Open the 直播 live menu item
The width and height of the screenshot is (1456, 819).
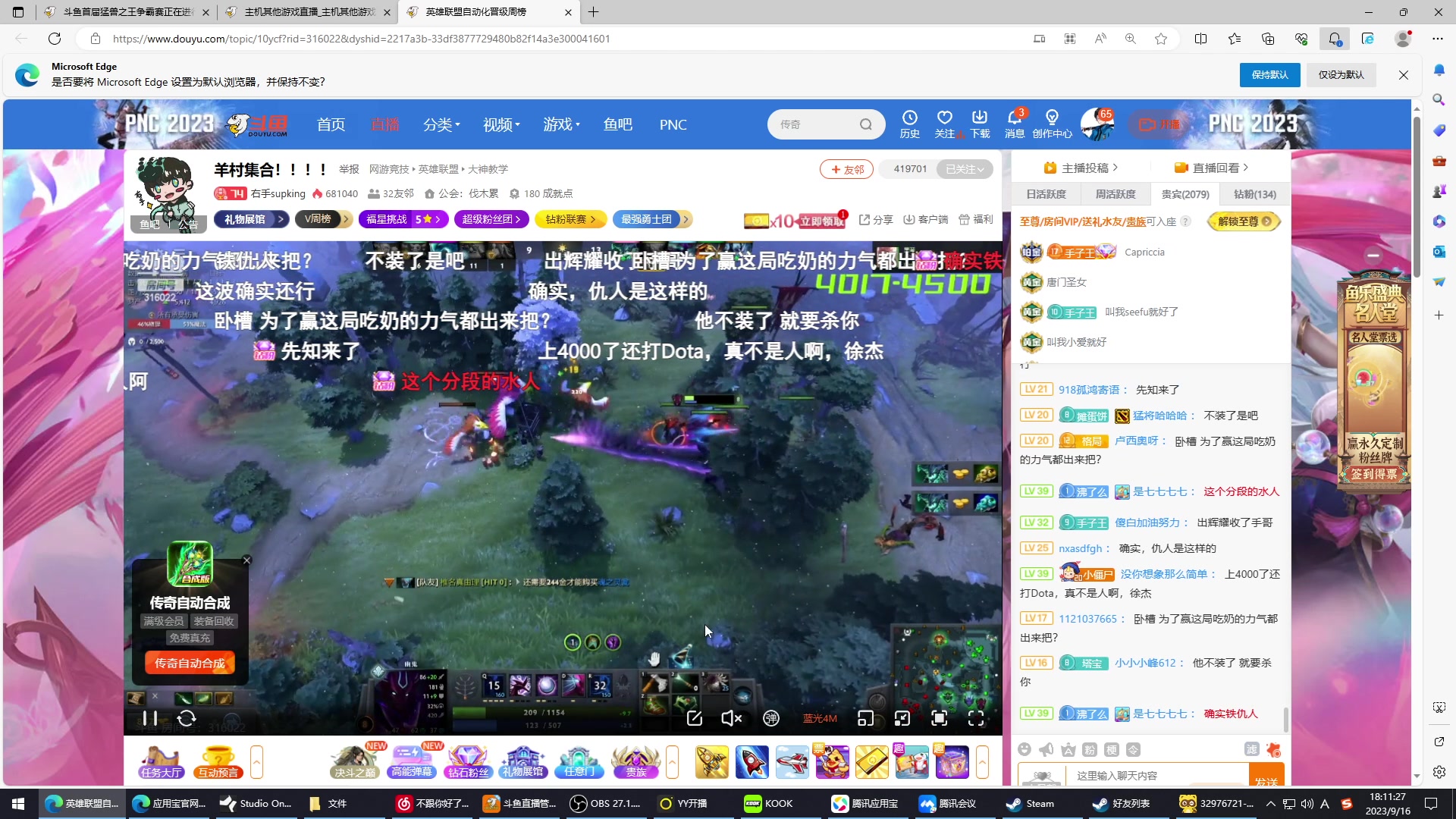[385, 124]
